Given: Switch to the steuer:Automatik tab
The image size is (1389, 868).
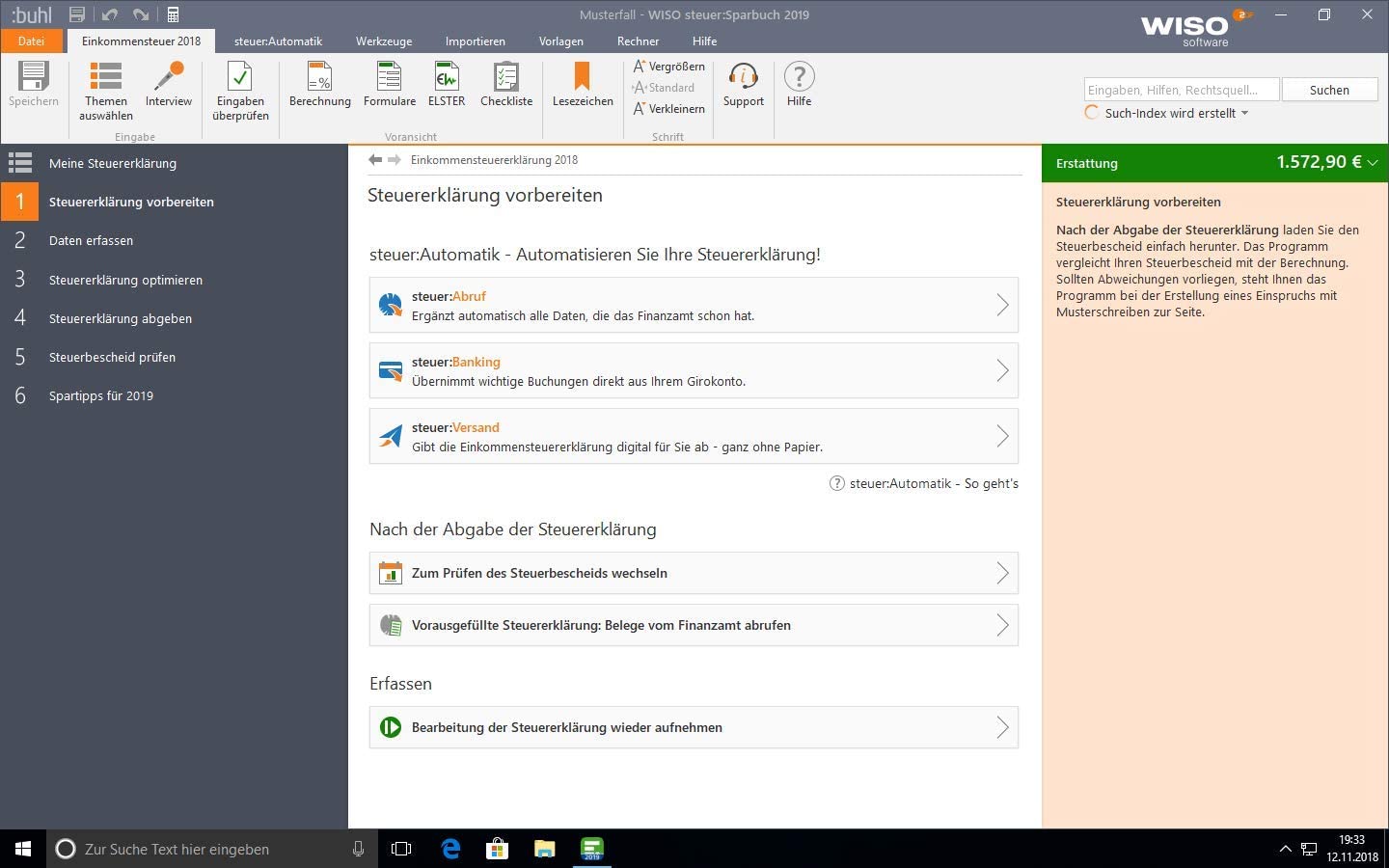Looking at the screenshot, I should point(278,41).
